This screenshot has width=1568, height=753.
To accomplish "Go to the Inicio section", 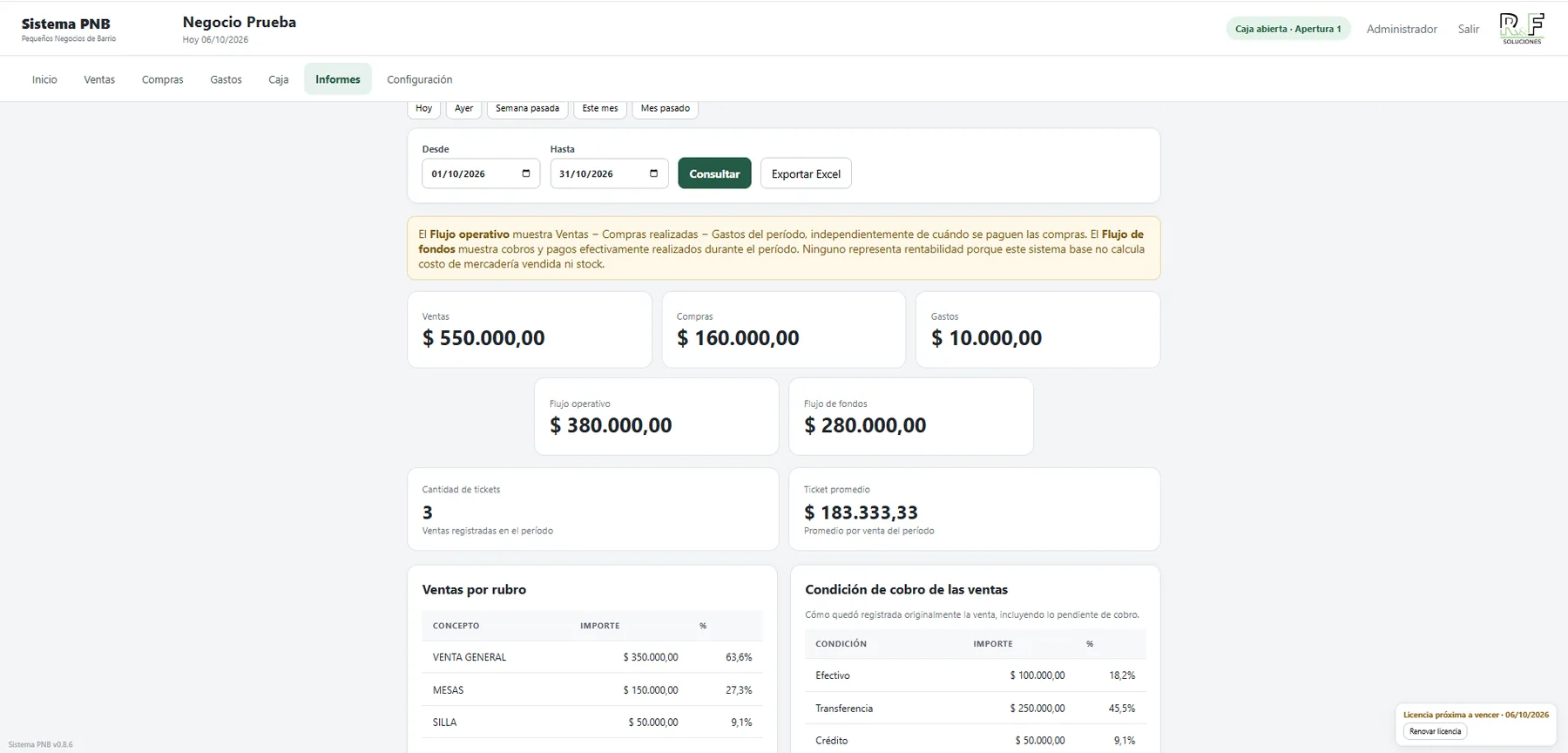I will pos(44,79).
